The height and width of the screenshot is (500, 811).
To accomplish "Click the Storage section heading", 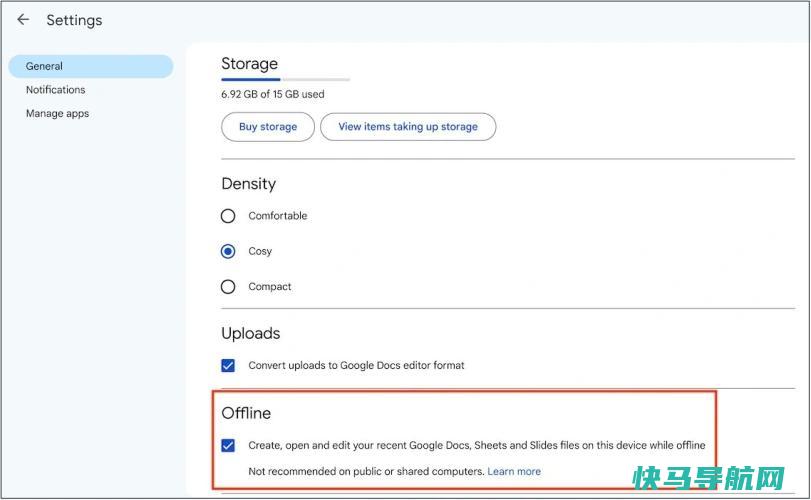I will click(249, 64).
